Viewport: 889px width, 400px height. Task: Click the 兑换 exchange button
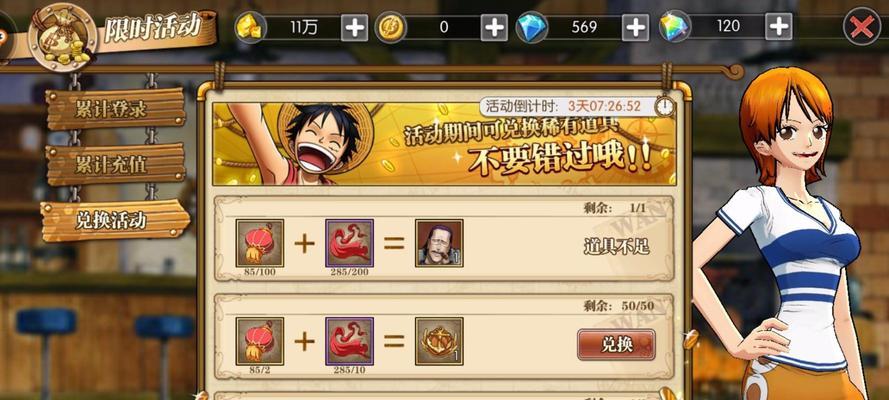point(616,344)
